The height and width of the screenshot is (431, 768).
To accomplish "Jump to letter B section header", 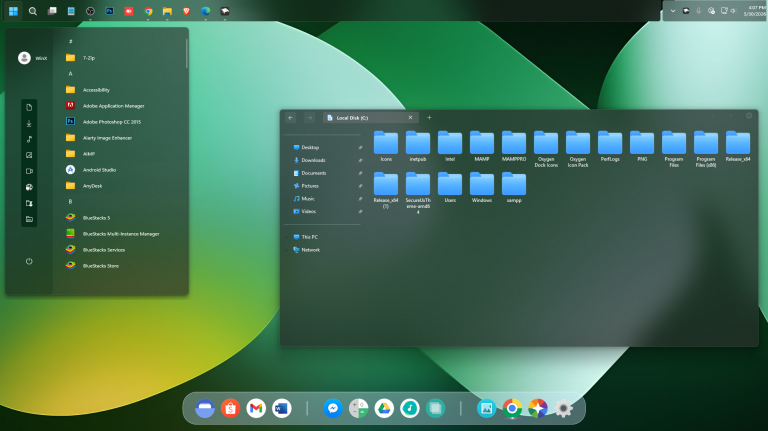I will click(x=71, y=201).
